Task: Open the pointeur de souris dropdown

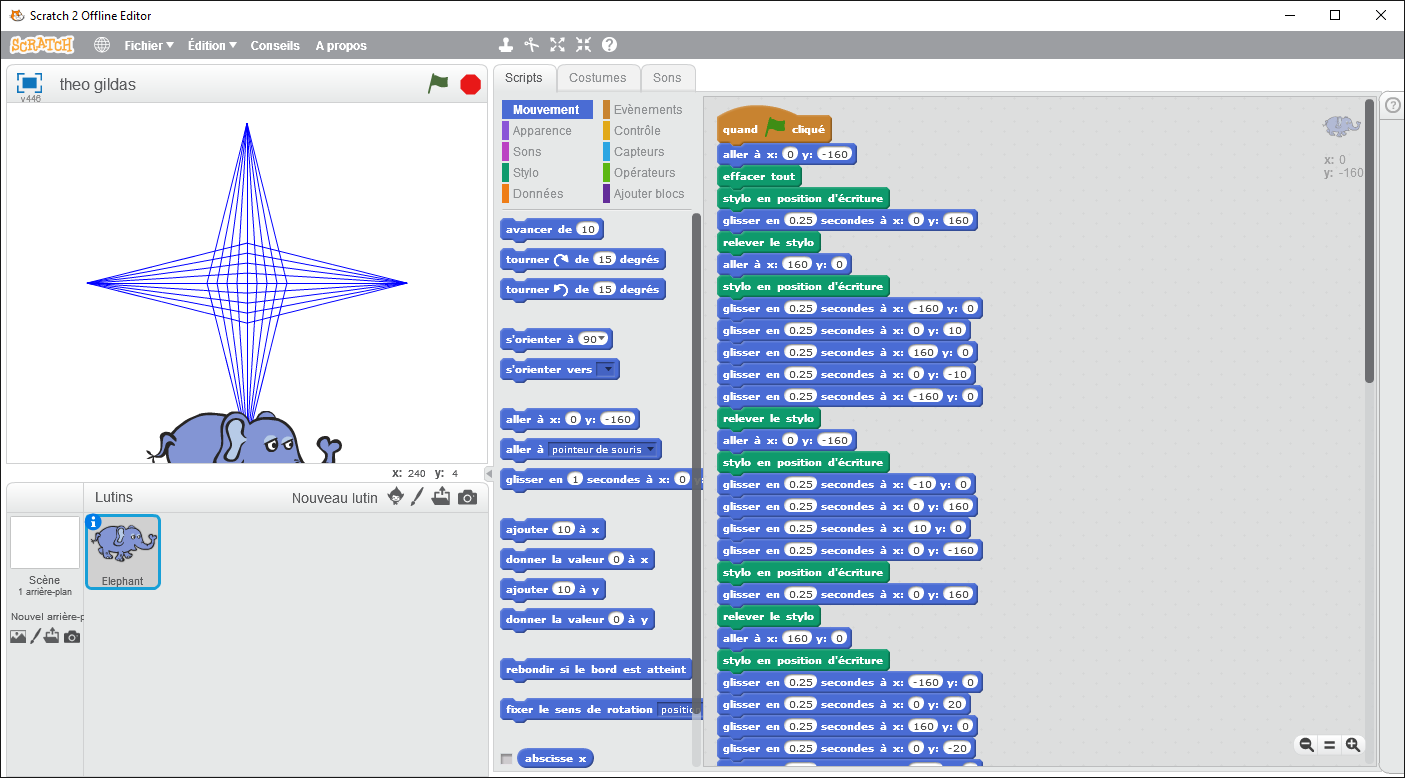Action: (x=650, y=449)
